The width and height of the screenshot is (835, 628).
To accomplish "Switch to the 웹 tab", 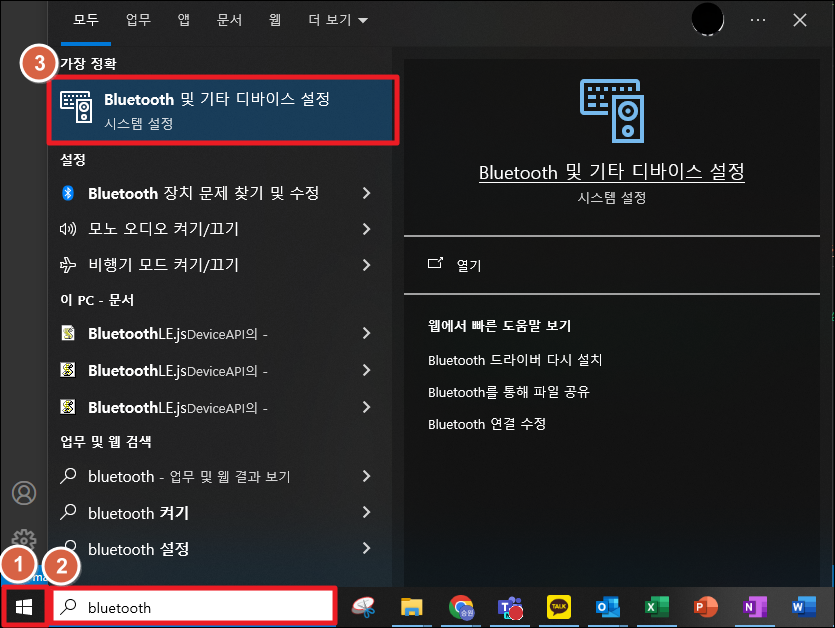I will pyautogui.click(x=275, y=20).
